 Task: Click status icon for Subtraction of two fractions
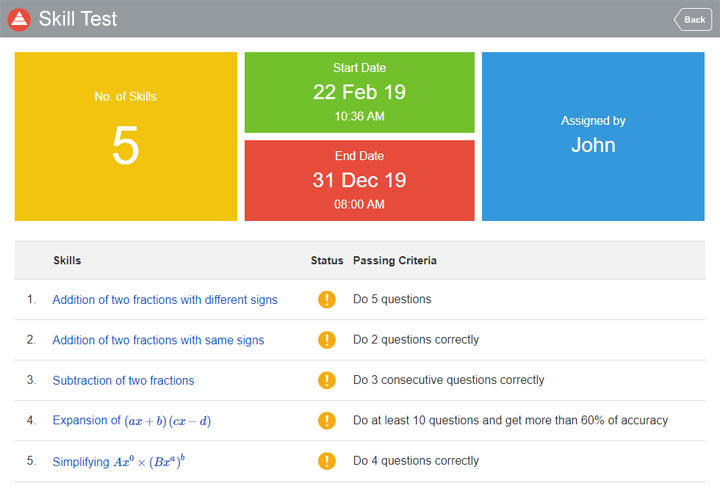pyautogui.click(x=326, y=380)
